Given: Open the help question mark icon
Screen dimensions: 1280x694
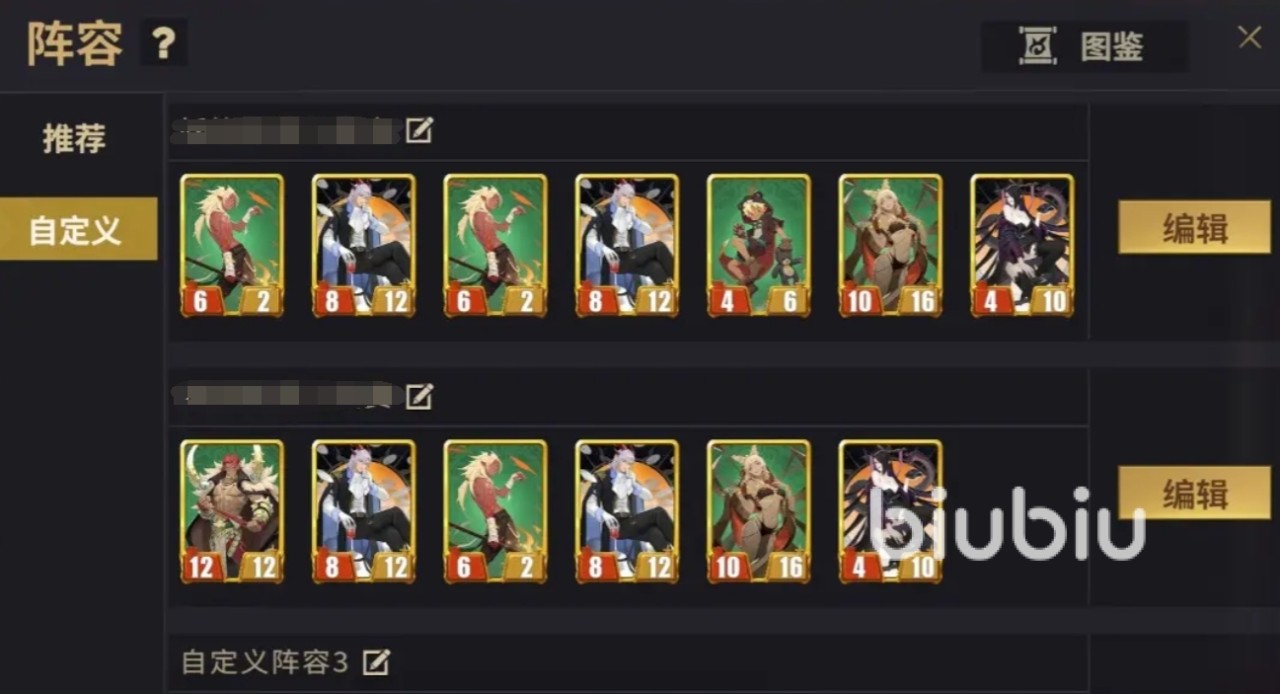Looking at the screenshot, I should [x=164, y=43].
